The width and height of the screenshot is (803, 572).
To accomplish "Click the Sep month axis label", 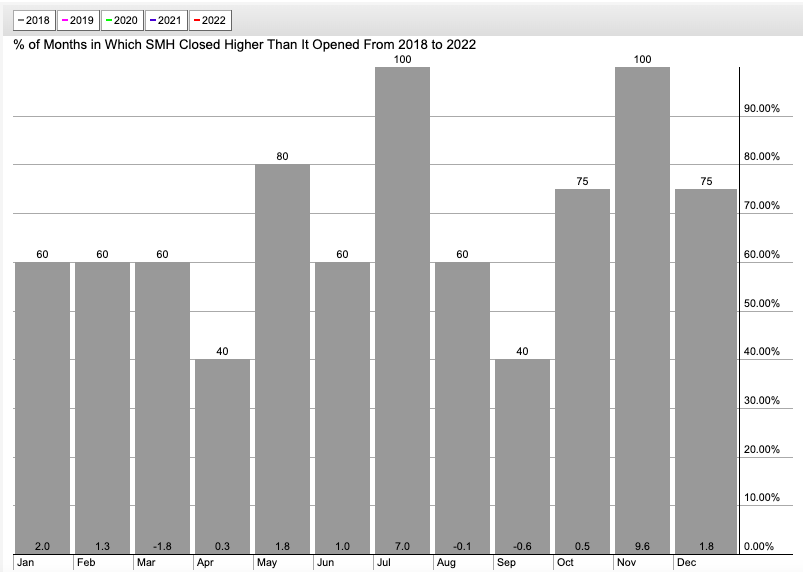I will [506, 562].
